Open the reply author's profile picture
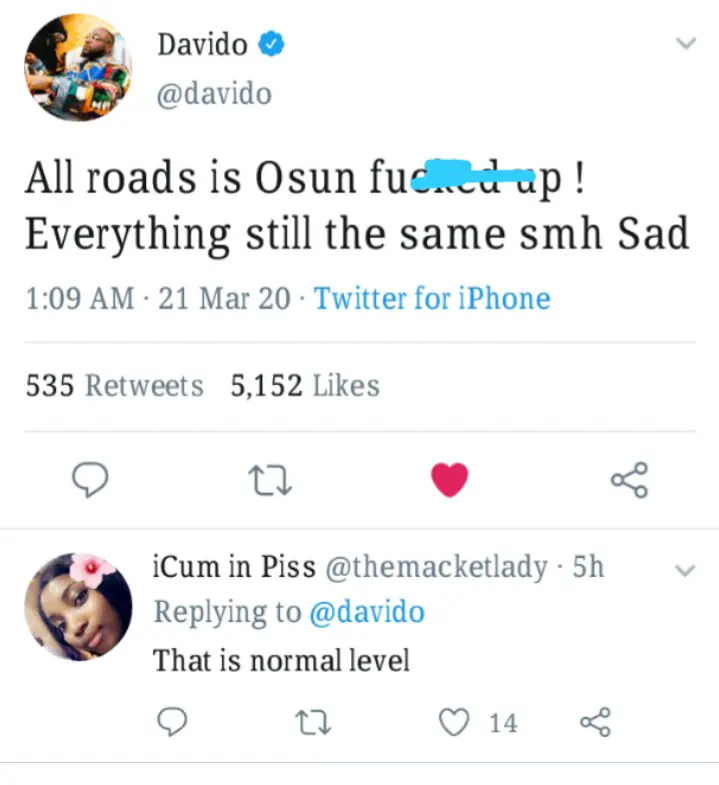Viewport: 719px width, 785px height. 78,606
